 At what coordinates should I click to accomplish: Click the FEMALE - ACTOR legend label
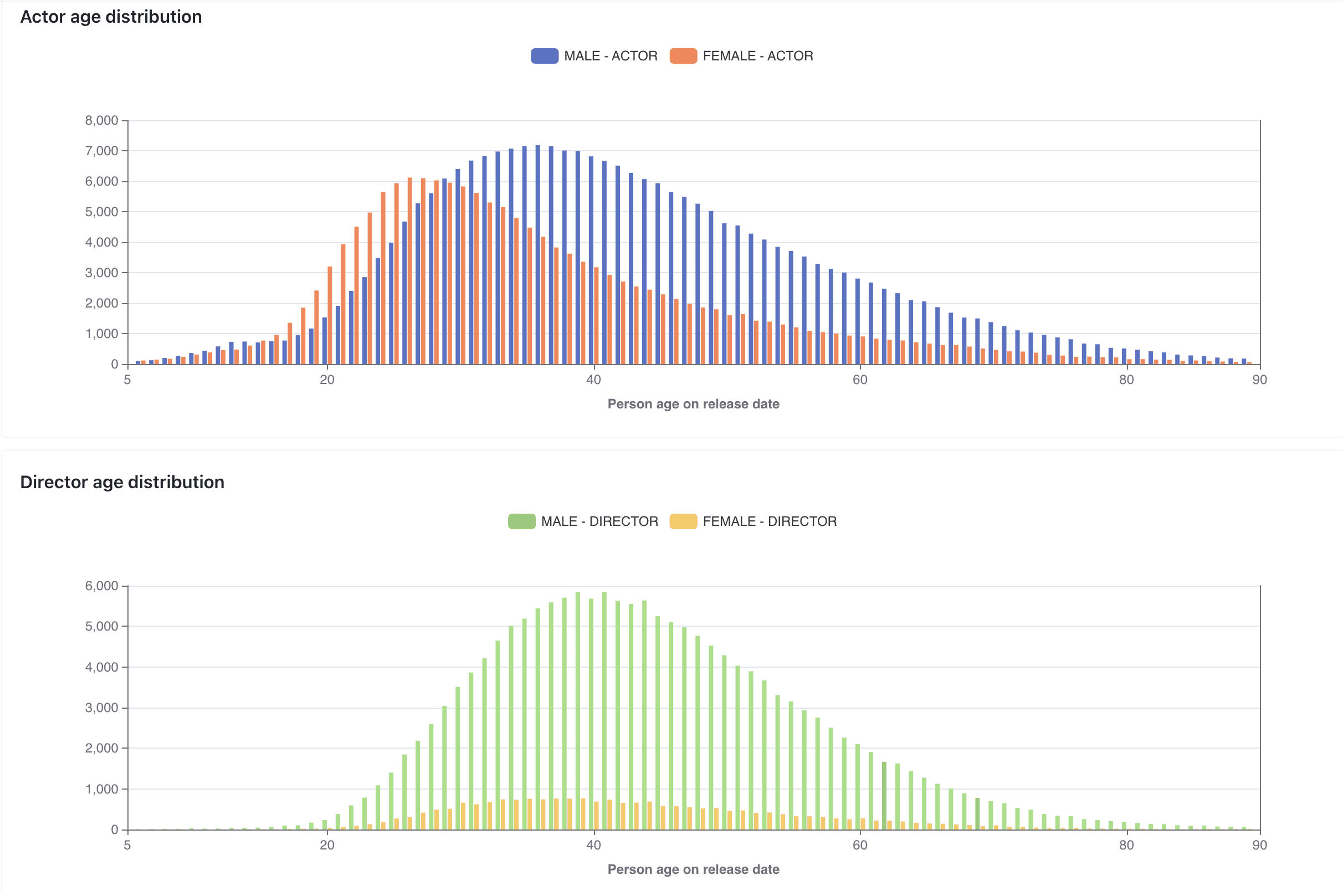click(x=758, y=56)
